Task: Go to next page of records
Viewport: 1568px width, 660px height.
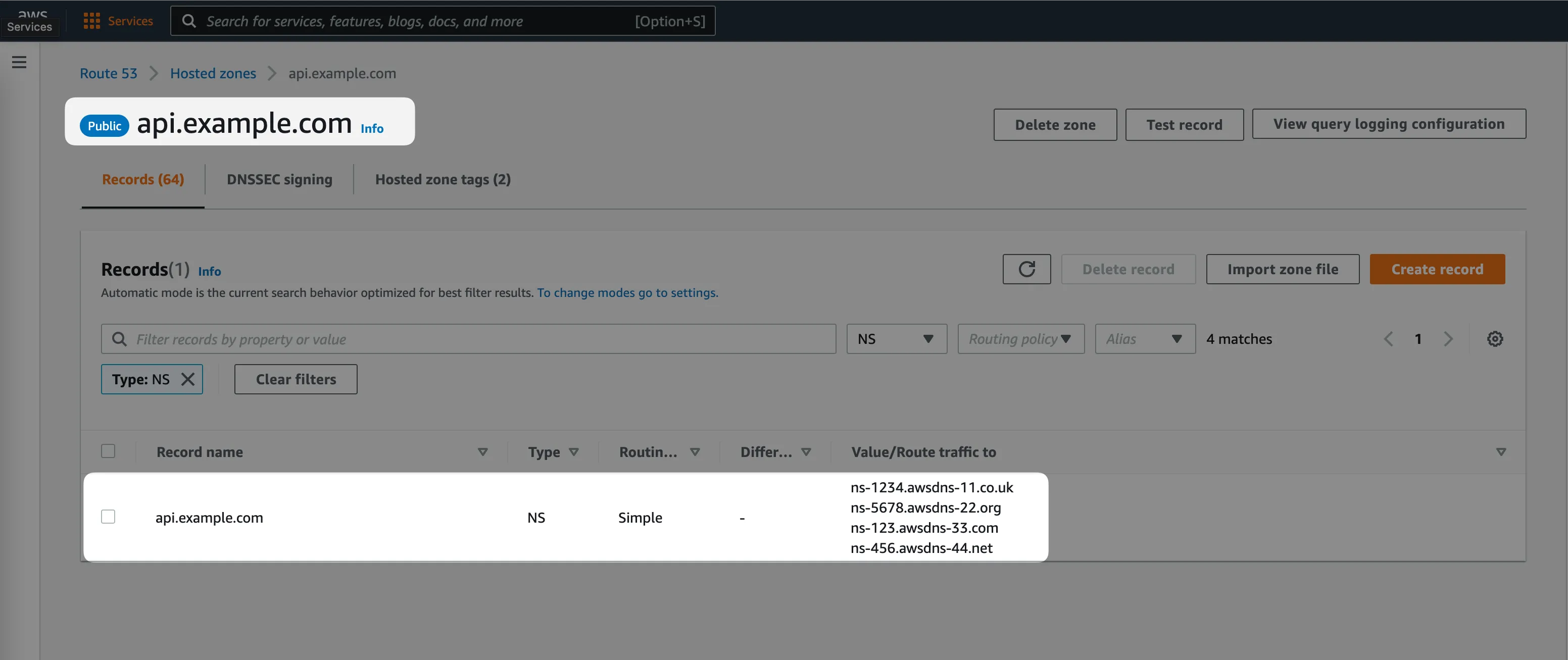Action: coord(1448,339)
